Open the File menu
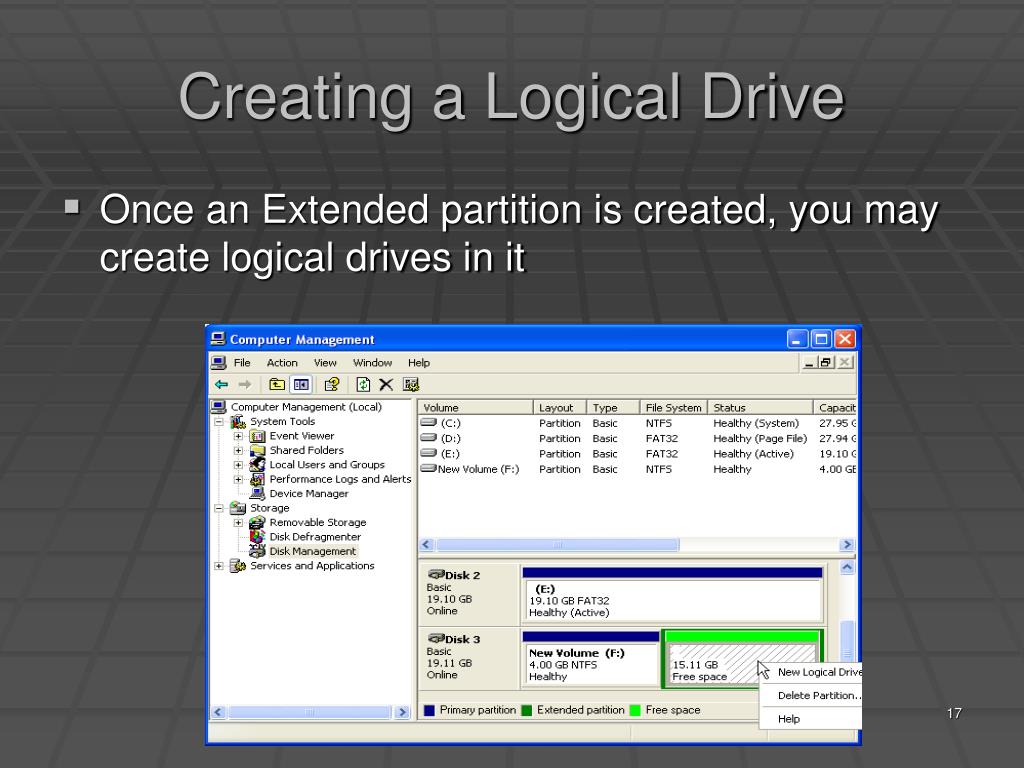The image size is (1024, 768). (242, 362)
